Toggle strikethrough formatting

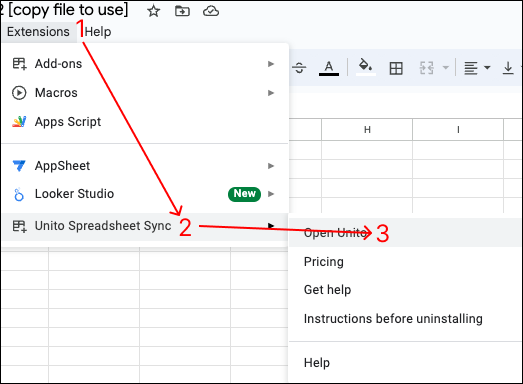coord(300,68)
